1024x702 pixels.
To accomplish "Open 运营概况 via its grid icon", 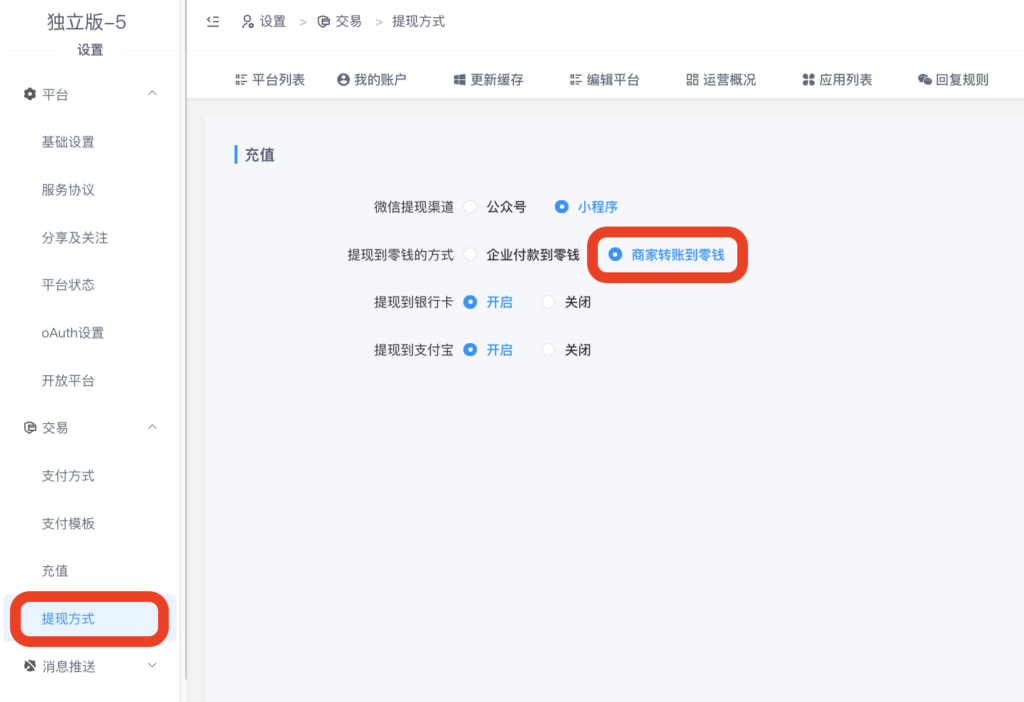I will point(691,79).
